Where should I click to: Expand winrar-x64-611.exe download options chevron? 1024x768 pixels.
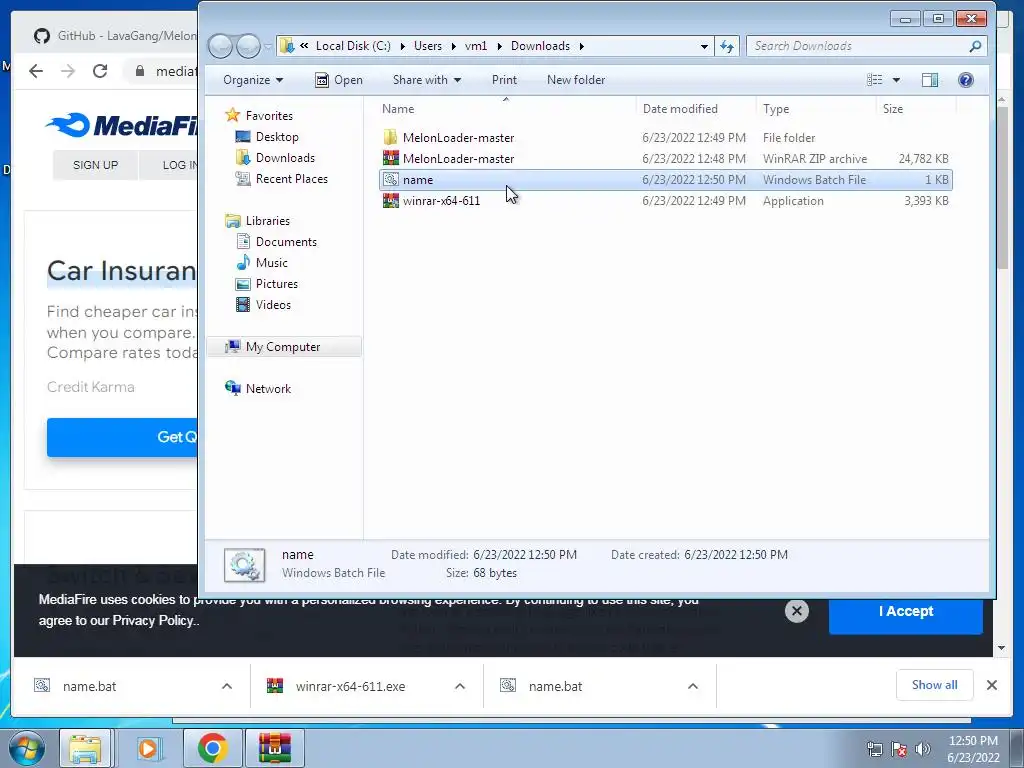[460, 686]
